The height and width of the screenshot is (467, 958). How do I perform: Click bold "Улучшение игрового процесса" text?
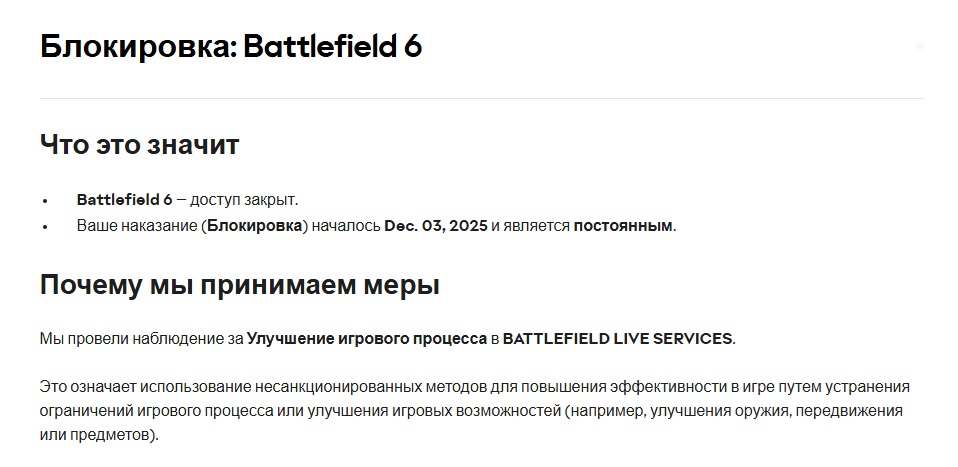(366, 338)
